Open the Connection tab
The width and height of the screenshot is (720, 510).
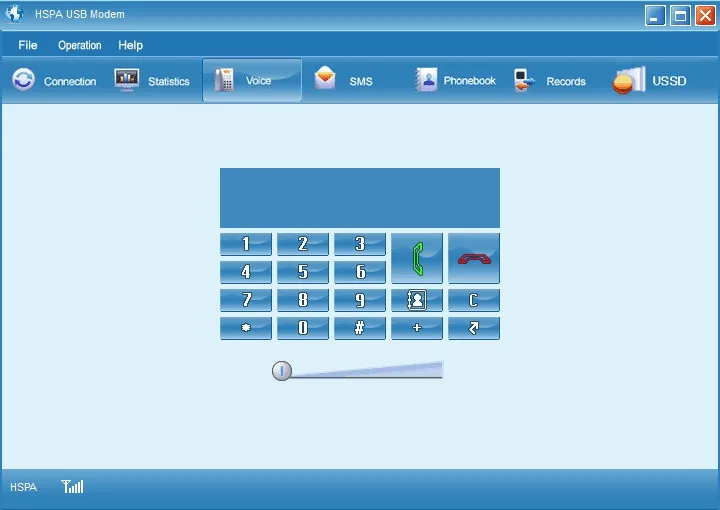[x=54, y=81]
